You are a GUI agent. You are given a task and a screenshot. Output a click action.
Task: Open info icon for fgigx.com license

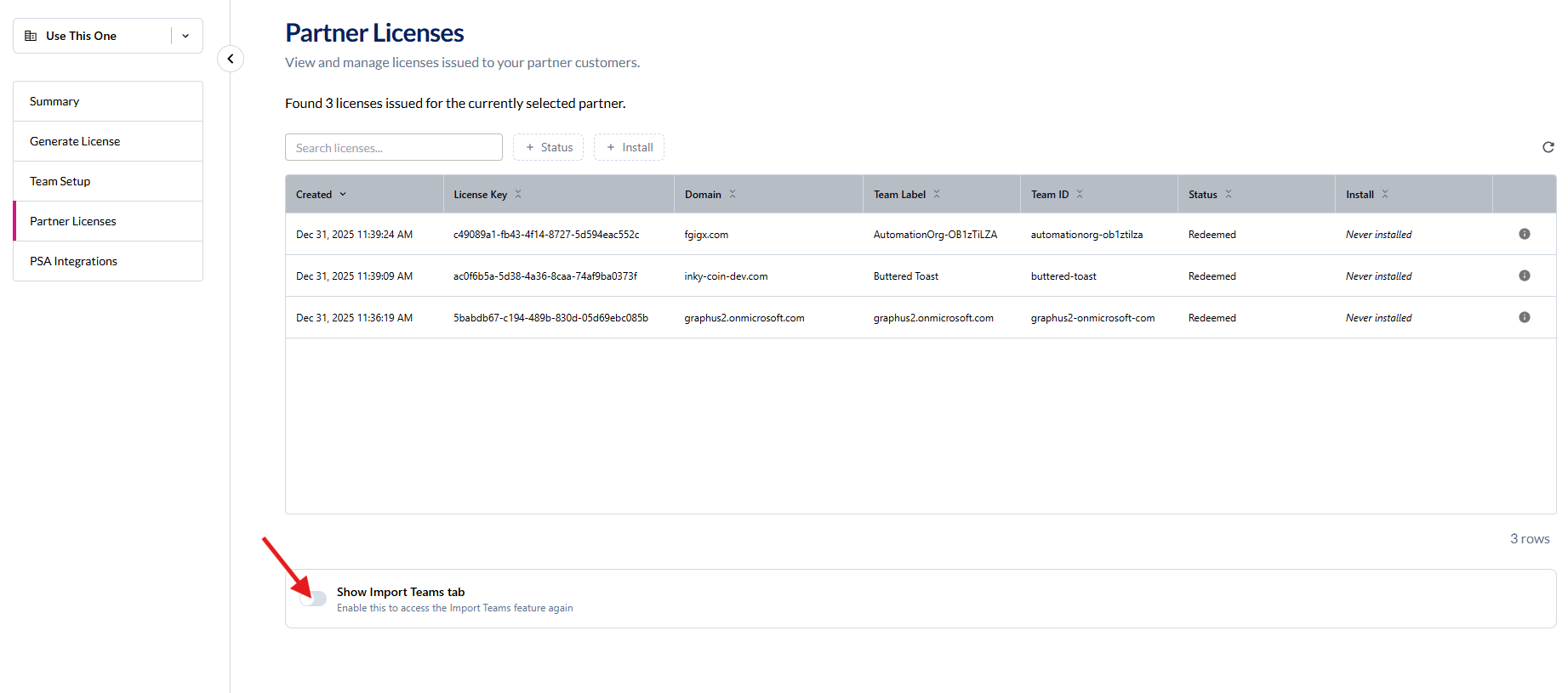pos(1524,234)
